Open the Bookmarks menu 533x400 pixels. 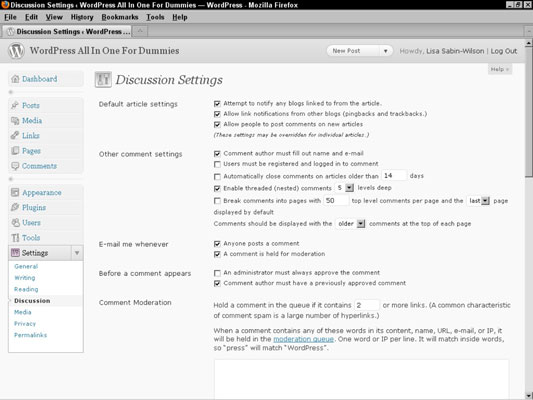pyautogui.click(x=120, y=17)
